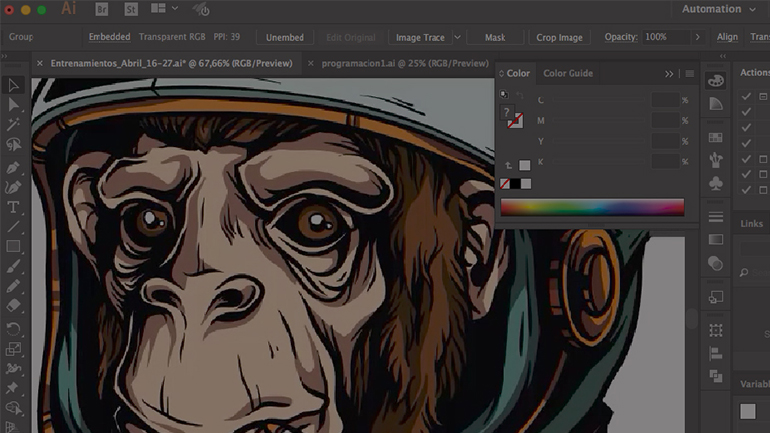Select the Curvature tool
Viewport: 770px width, 433px height.
click(13, 188)
